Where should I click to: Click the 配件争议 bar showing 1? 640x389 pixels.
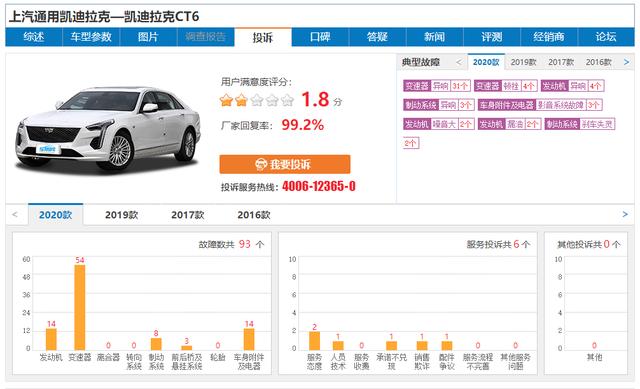[447, 345]
